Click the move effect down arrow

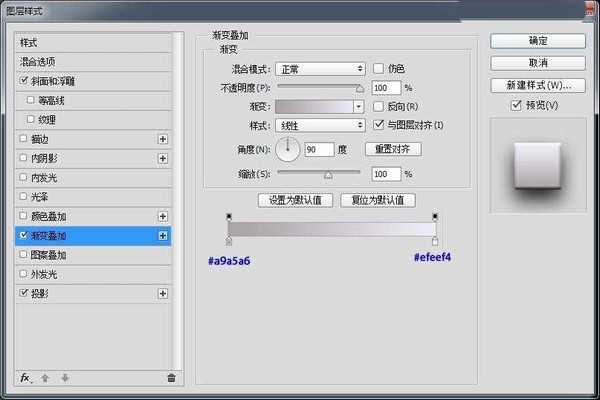point(64,378)
